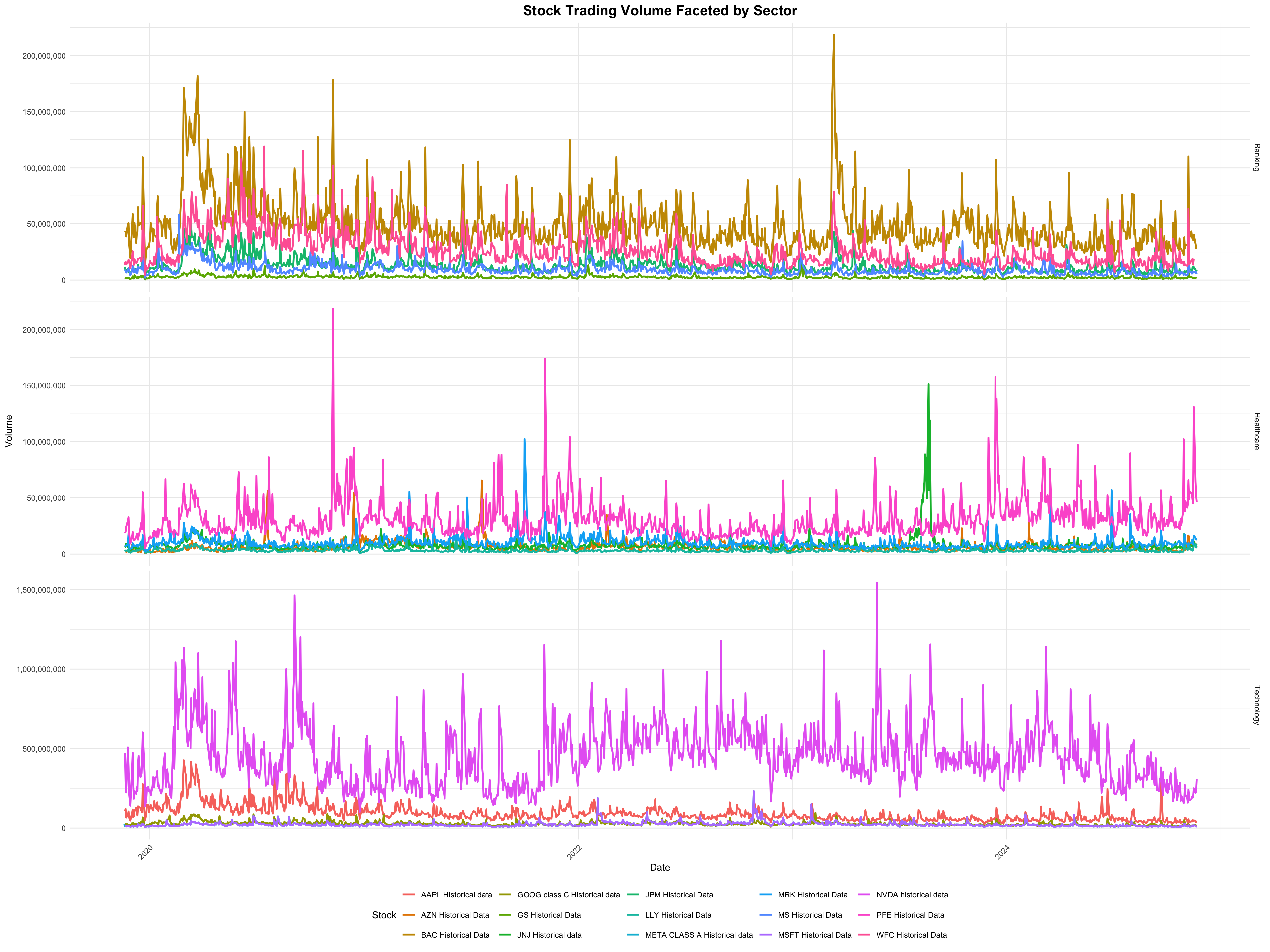Click the WFC Historical Data legend label
1270x952 pixels.
pos(911,935)
